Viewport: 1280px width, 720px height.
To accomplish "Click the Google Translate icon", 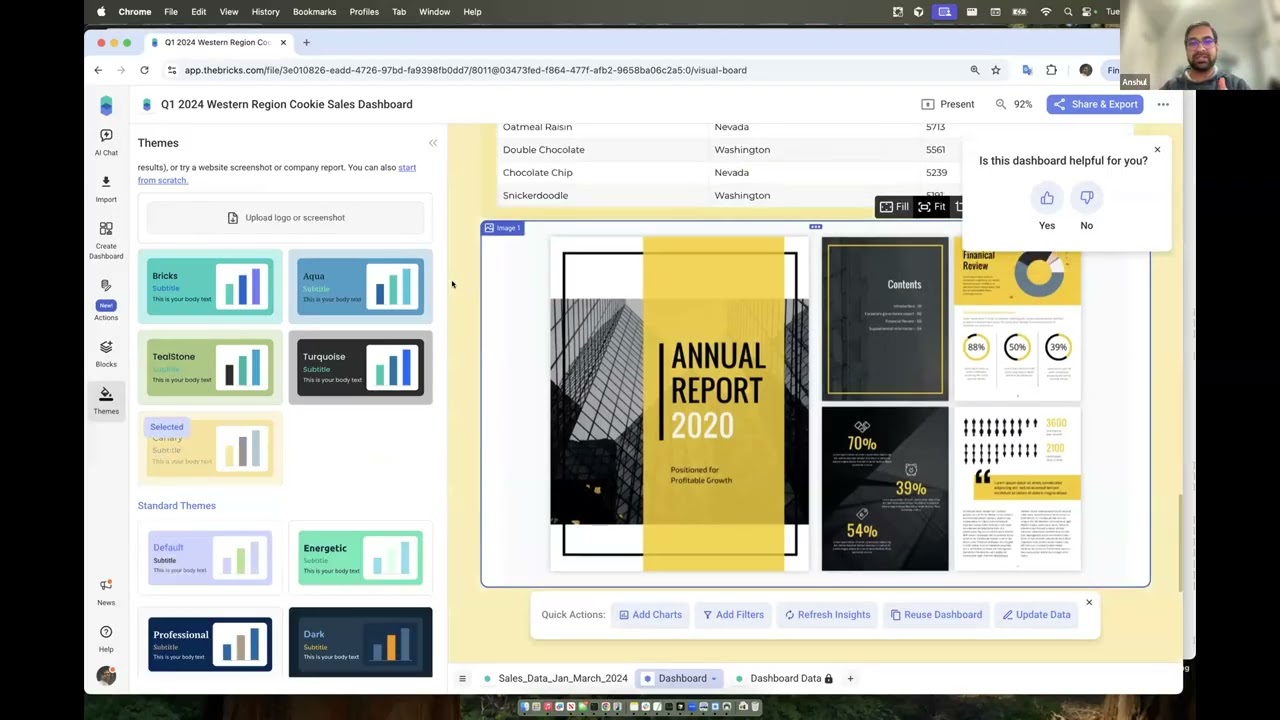I will coord(1027,70).
